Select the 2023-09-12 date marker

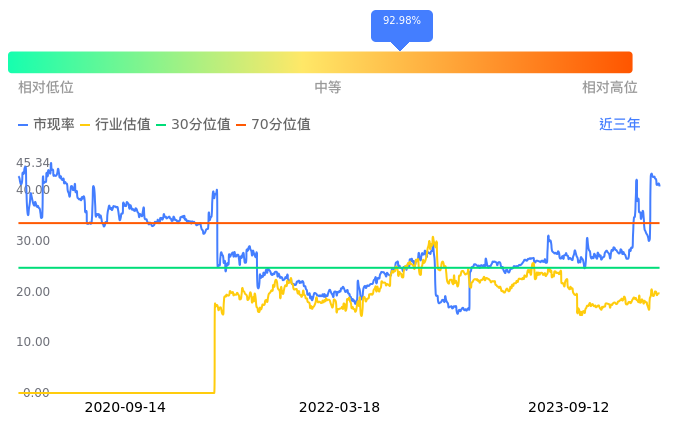pos(569,408)
